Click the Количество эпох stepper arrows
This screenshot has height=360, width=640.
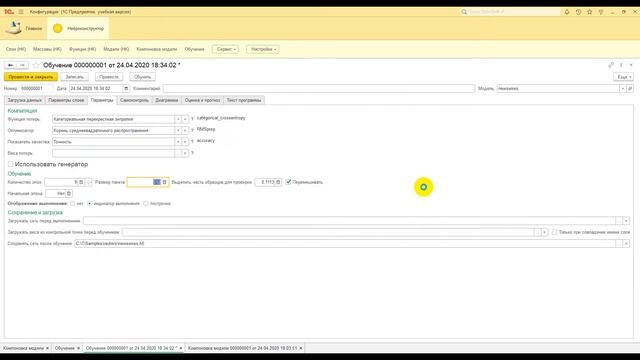pyautogui.click(x=89, y=182)
